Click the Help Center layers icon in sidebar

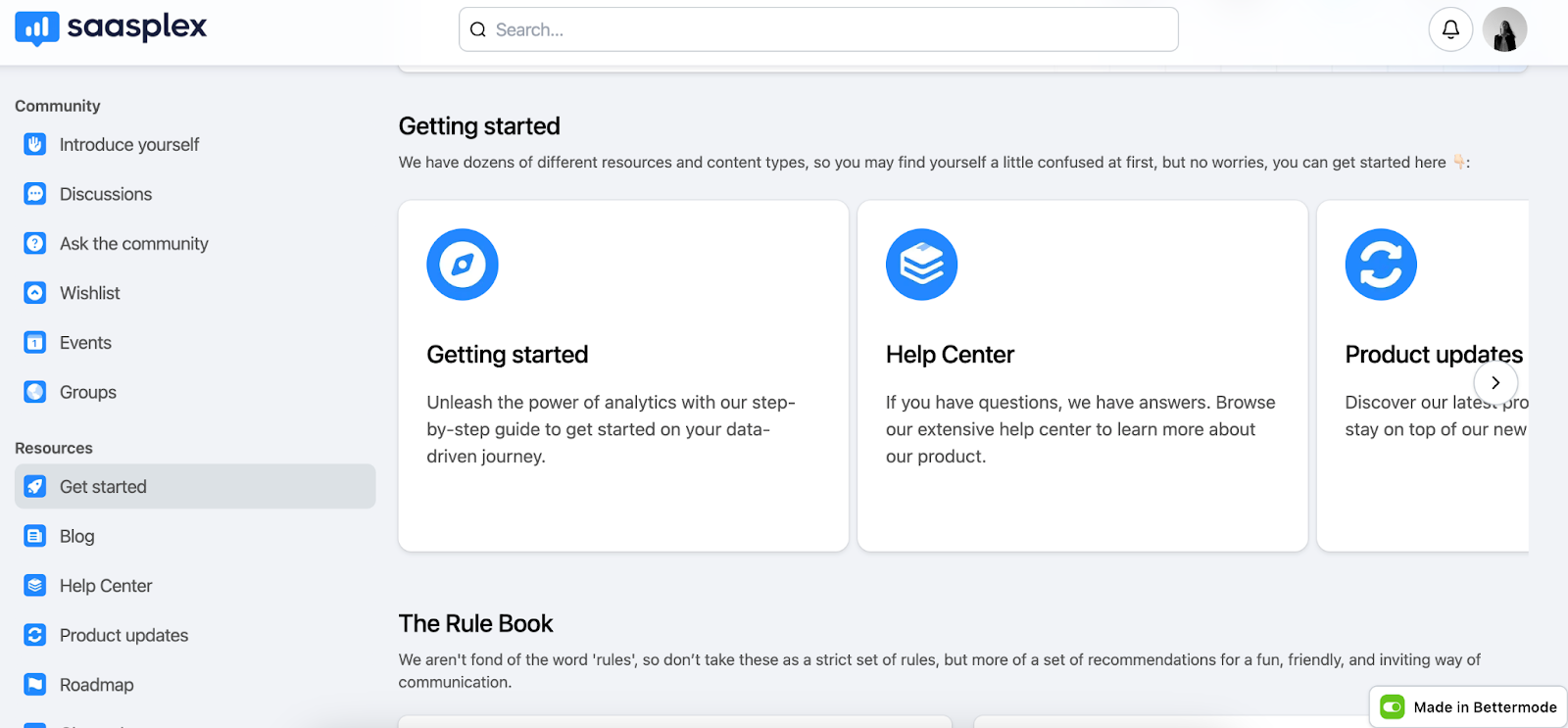click(35, 586)
